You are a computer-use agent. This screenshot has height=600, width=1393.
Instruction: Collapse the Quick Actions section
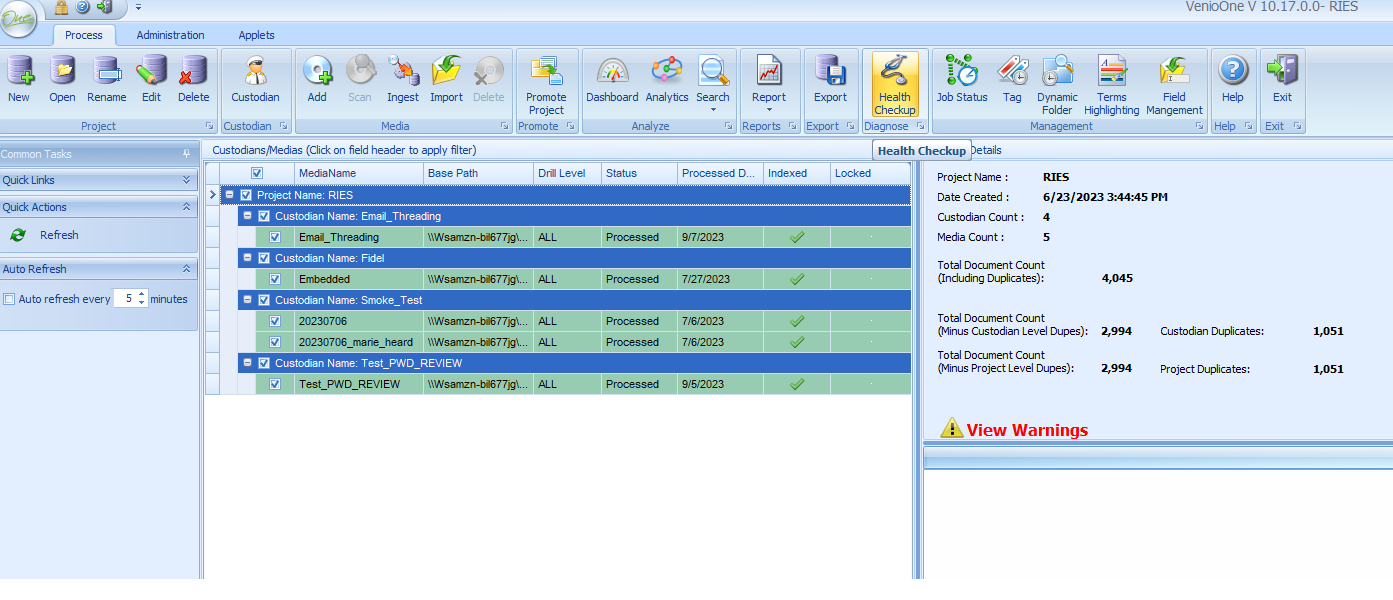(186, 207)
